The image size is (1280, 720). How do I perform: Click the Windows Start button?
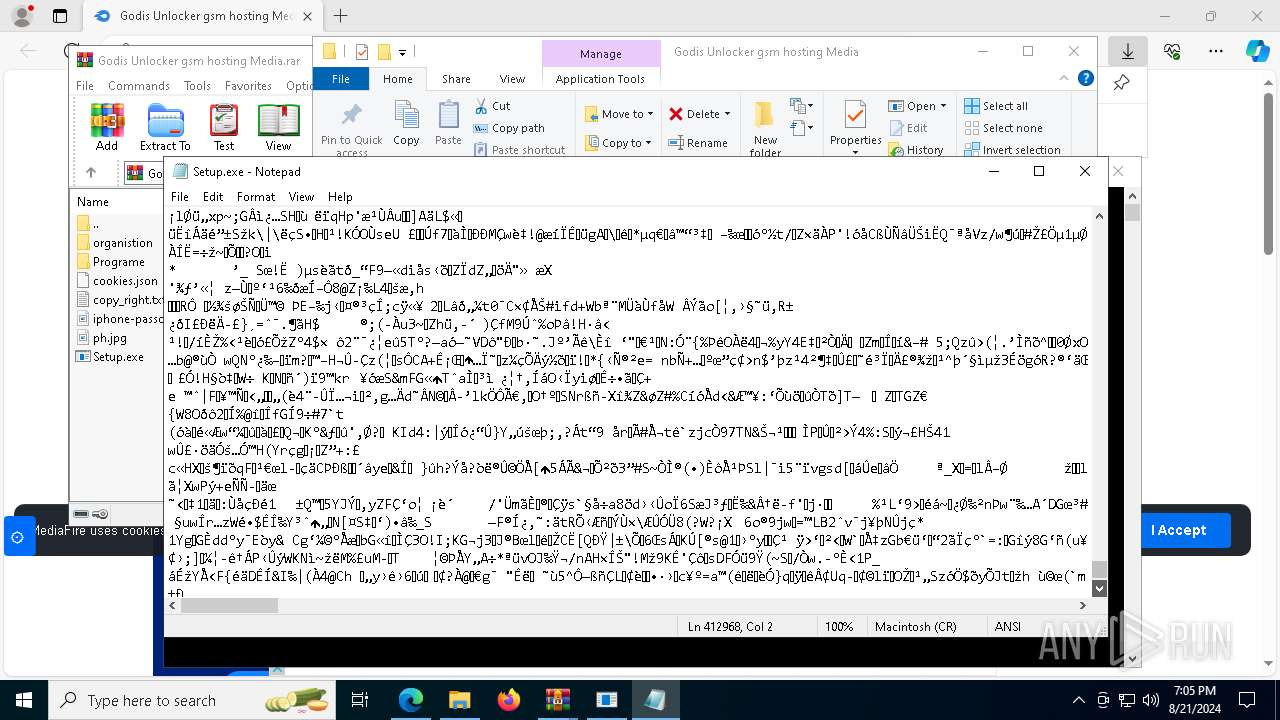coord(24,700)
